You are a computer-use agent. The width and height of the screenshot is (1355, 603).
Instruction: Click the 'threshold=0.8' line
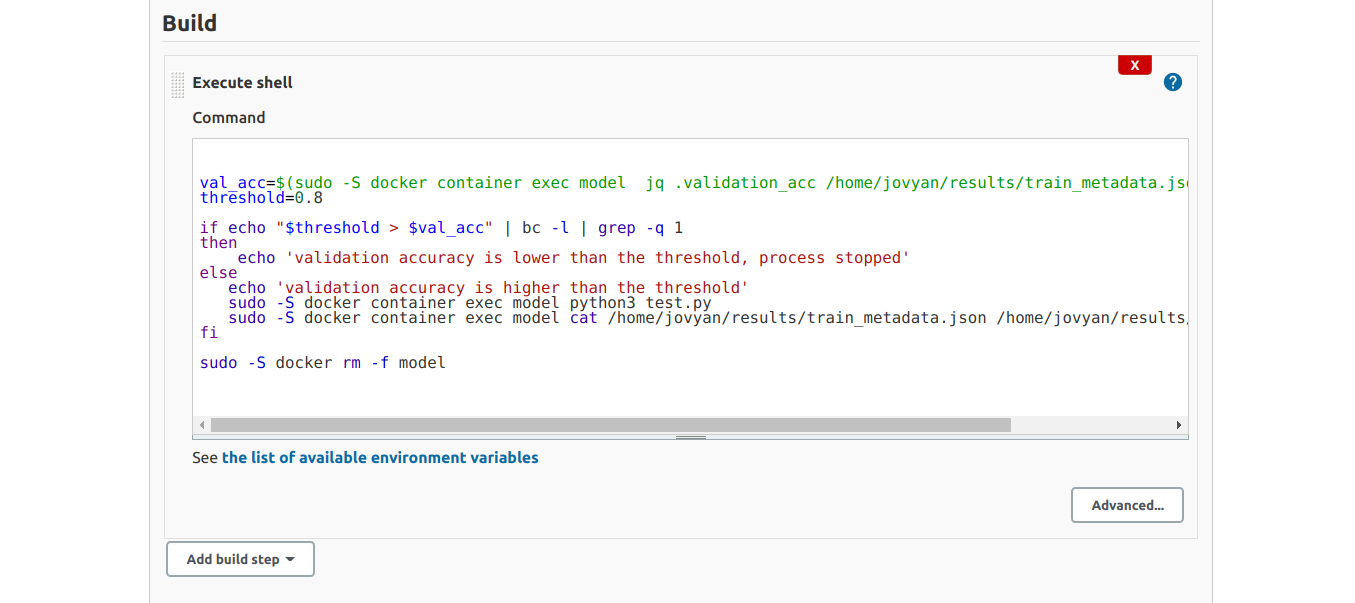[x=261, y=198]
